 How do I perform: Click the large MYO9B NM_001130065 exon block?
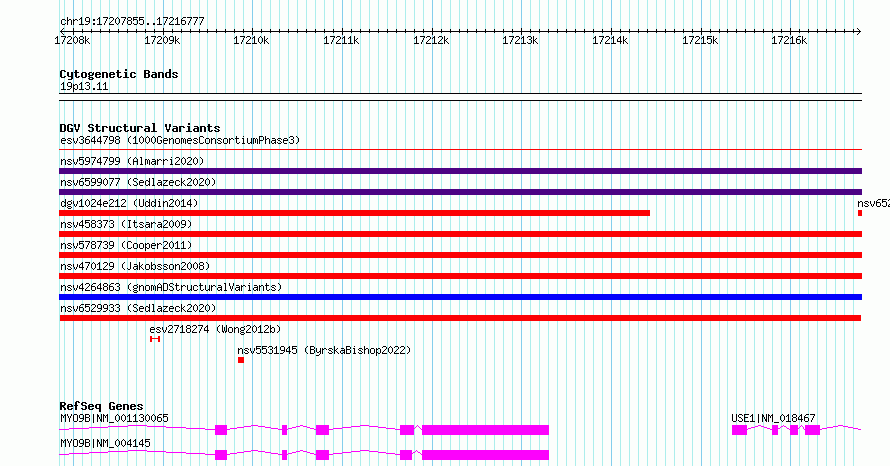[x=485, y=430]
